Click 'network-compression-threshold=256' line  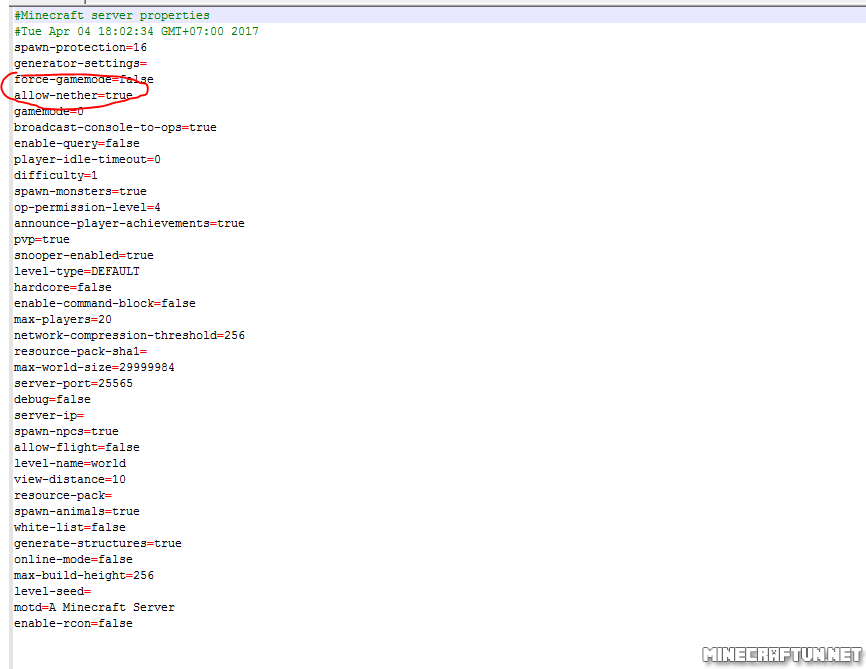[x=129, y=336]
